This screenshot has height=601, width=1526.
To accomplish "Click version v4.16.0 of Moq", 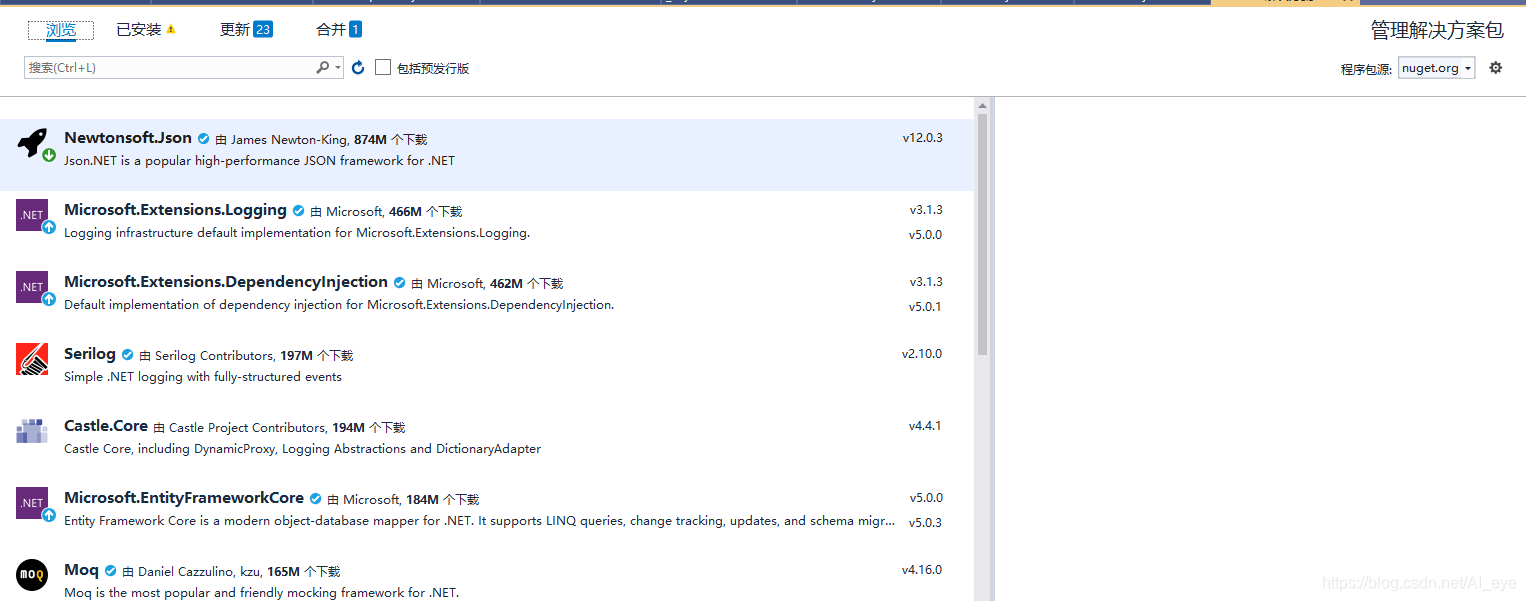I will click(922, 570).
